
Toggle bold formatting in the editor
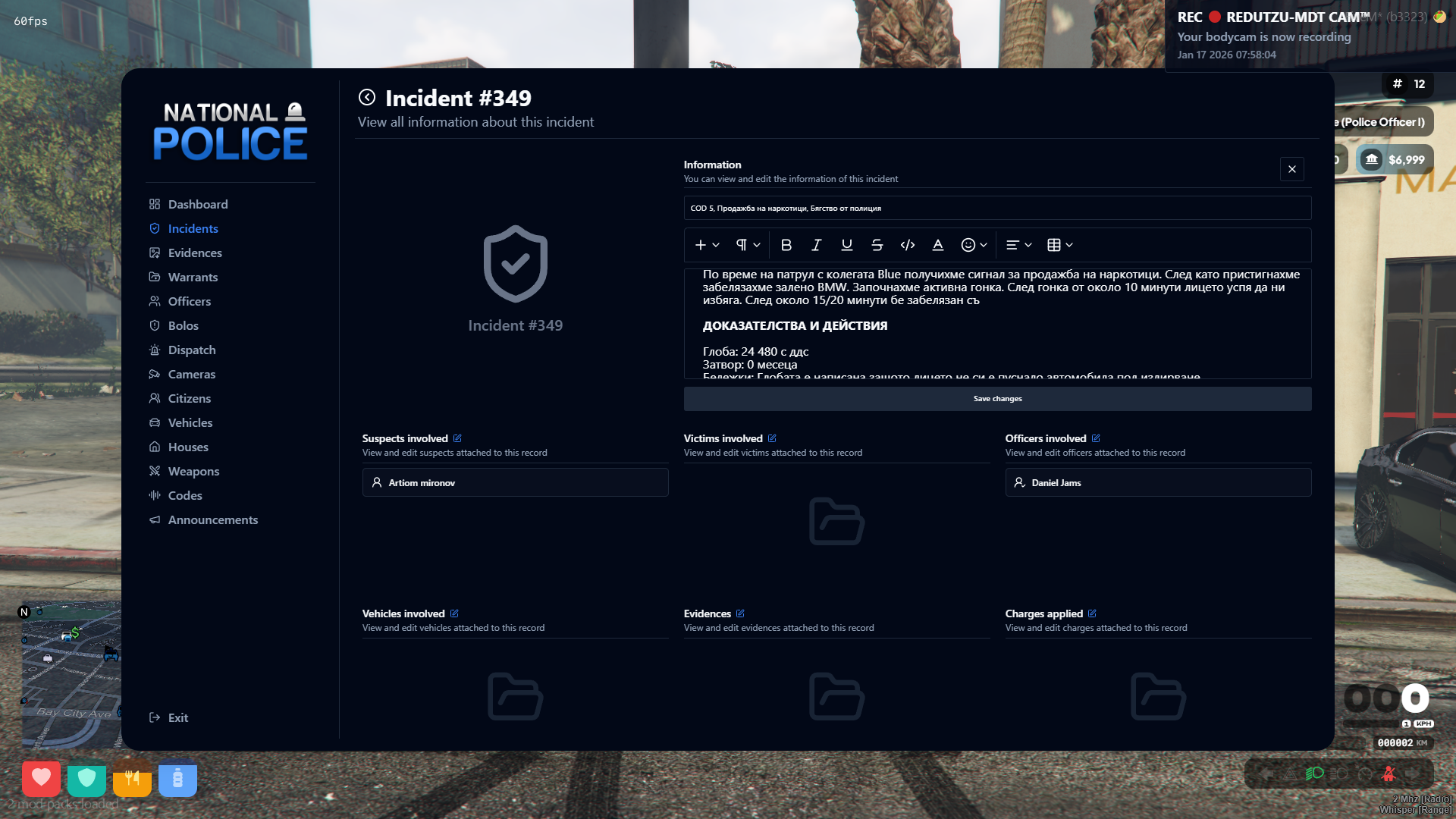click(x=786, y=245)
